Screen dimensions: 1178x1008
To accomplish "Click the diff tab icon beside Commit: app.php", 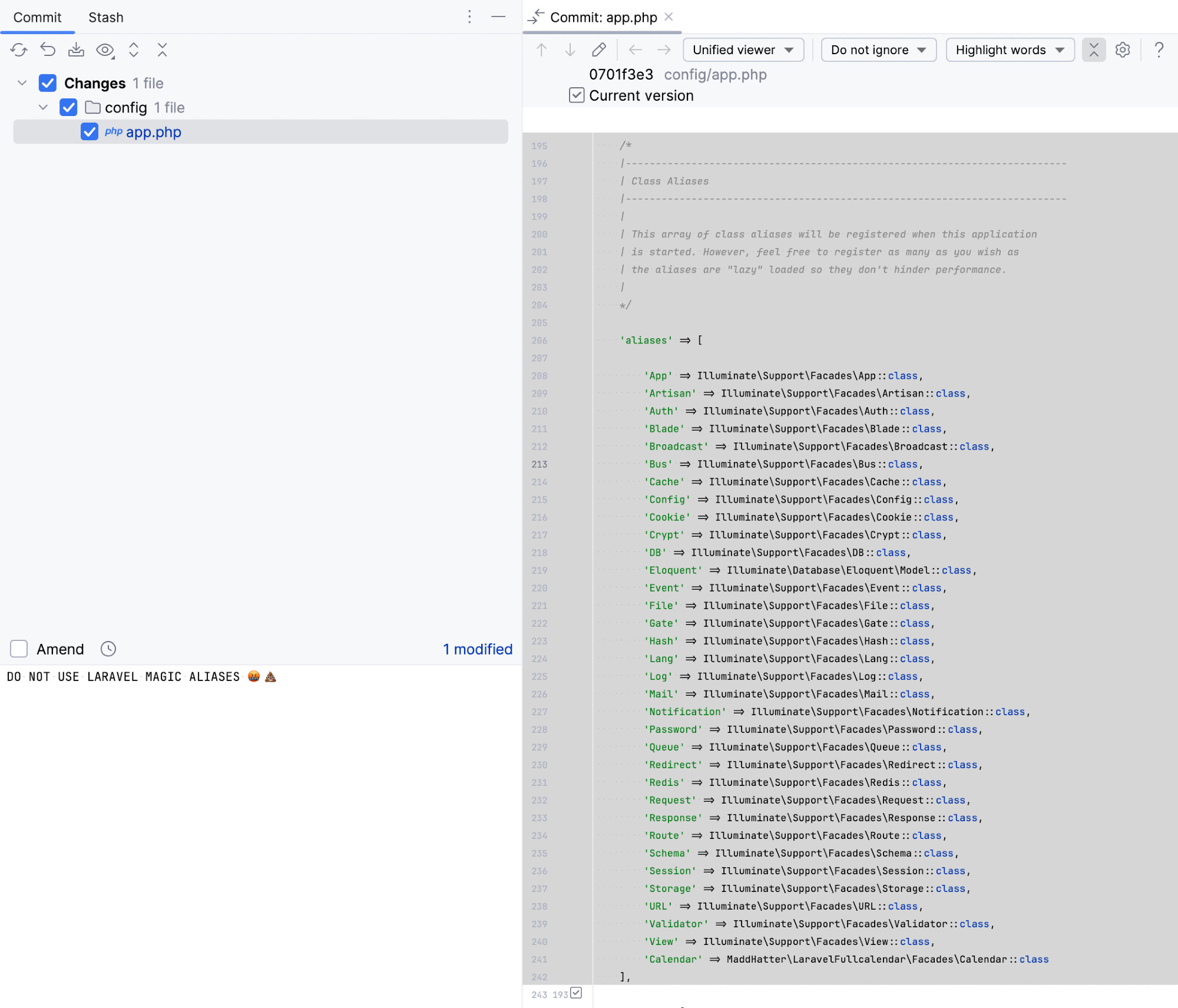I will (x=535, y=17).
